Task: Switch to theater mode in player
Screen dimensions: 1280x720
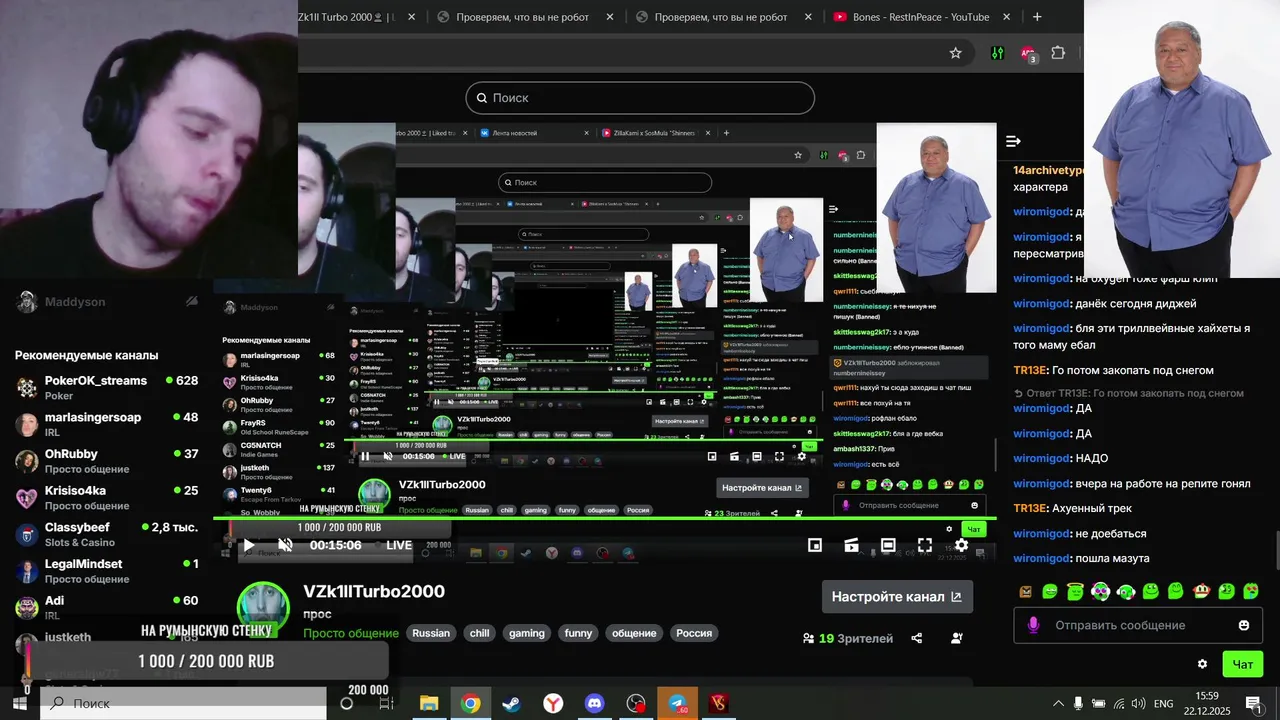Action: [888, 545]
